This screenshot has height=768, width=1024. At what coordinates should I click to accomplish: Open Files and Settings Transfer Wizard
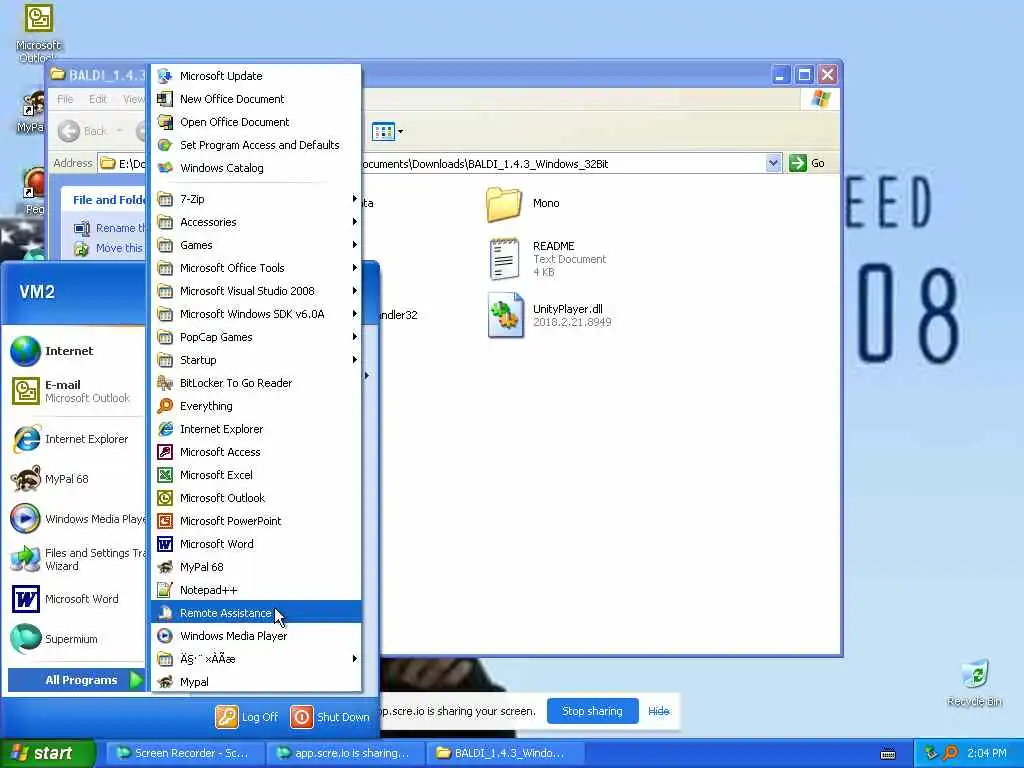click(76, 559)
